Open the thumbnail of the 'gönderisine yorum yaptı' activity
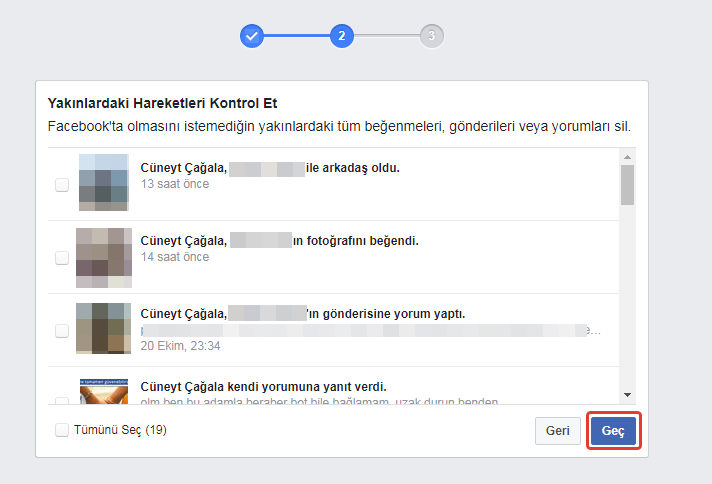 tap(103, 329)
